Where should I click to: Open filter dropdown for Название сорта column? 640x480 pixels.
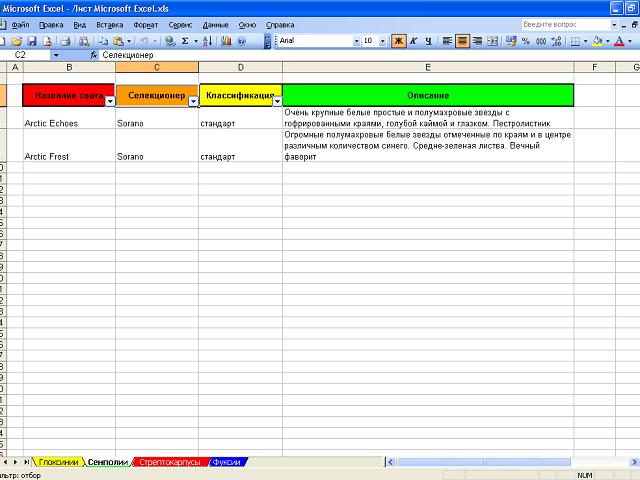(x=109, y=101)
